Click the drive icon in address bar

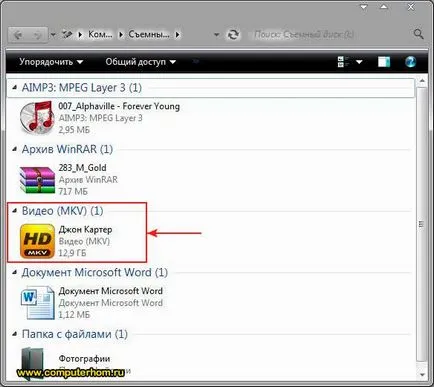pyautogui.click(x=67, y=34)
